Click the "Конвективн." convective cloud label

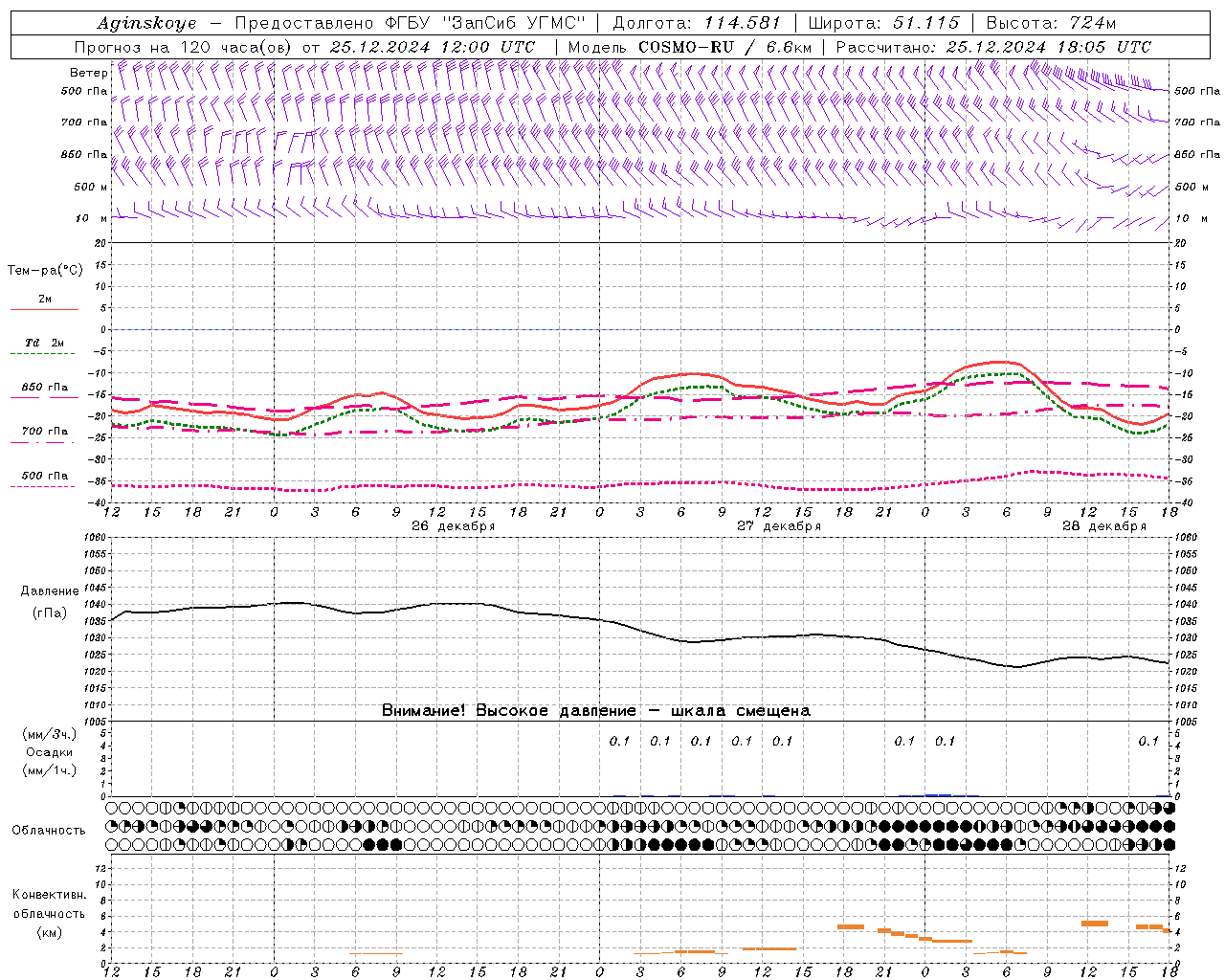[49, 895]
